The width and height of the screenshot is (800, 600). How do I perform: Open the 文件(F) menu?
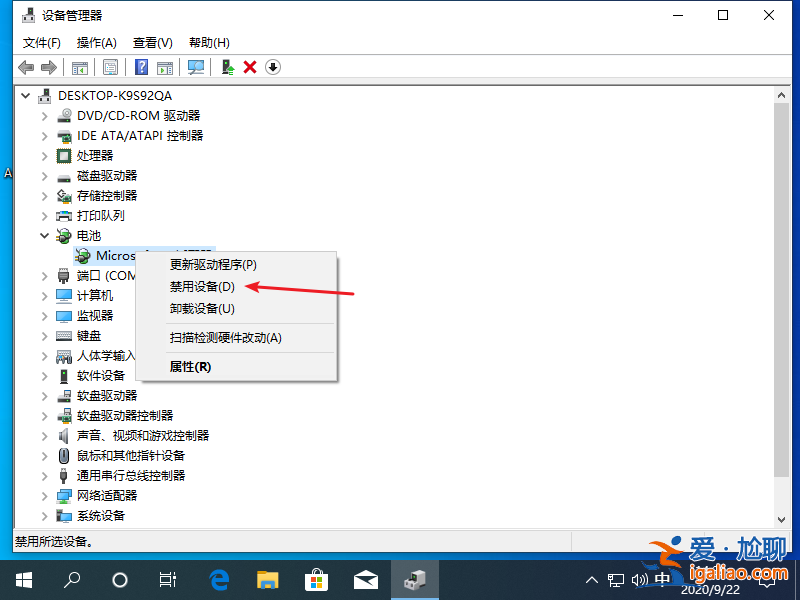41,43
